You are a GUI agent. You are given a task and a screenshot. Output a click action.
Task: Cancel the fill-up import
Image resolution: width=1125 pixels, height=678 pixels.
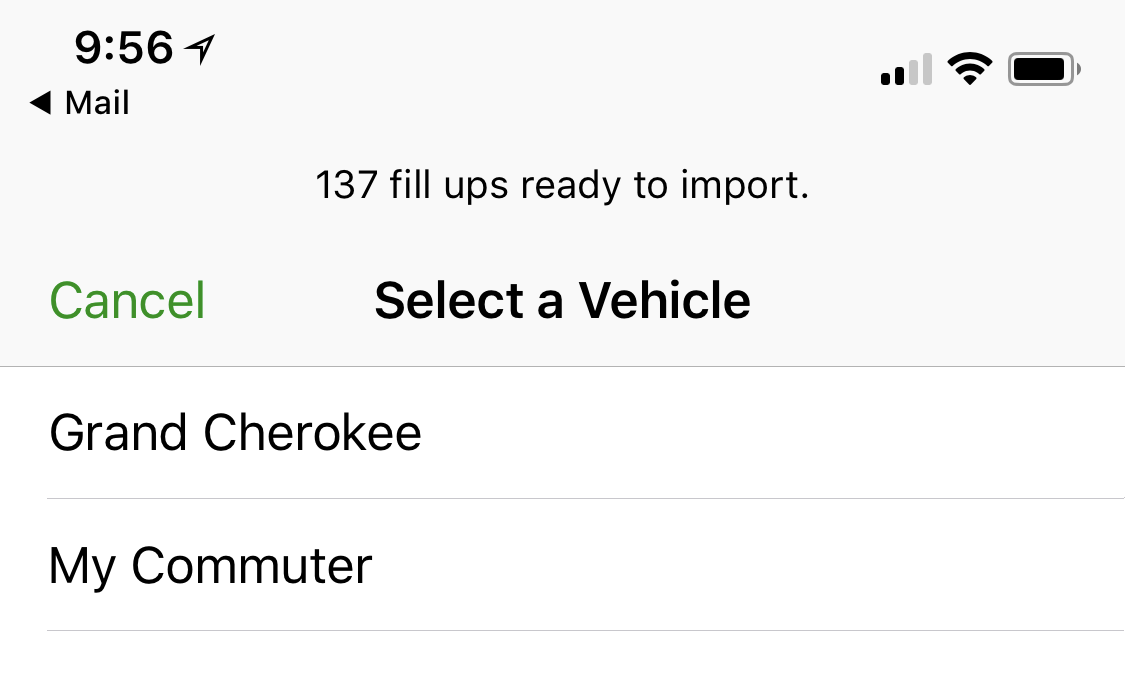[128, 300]
